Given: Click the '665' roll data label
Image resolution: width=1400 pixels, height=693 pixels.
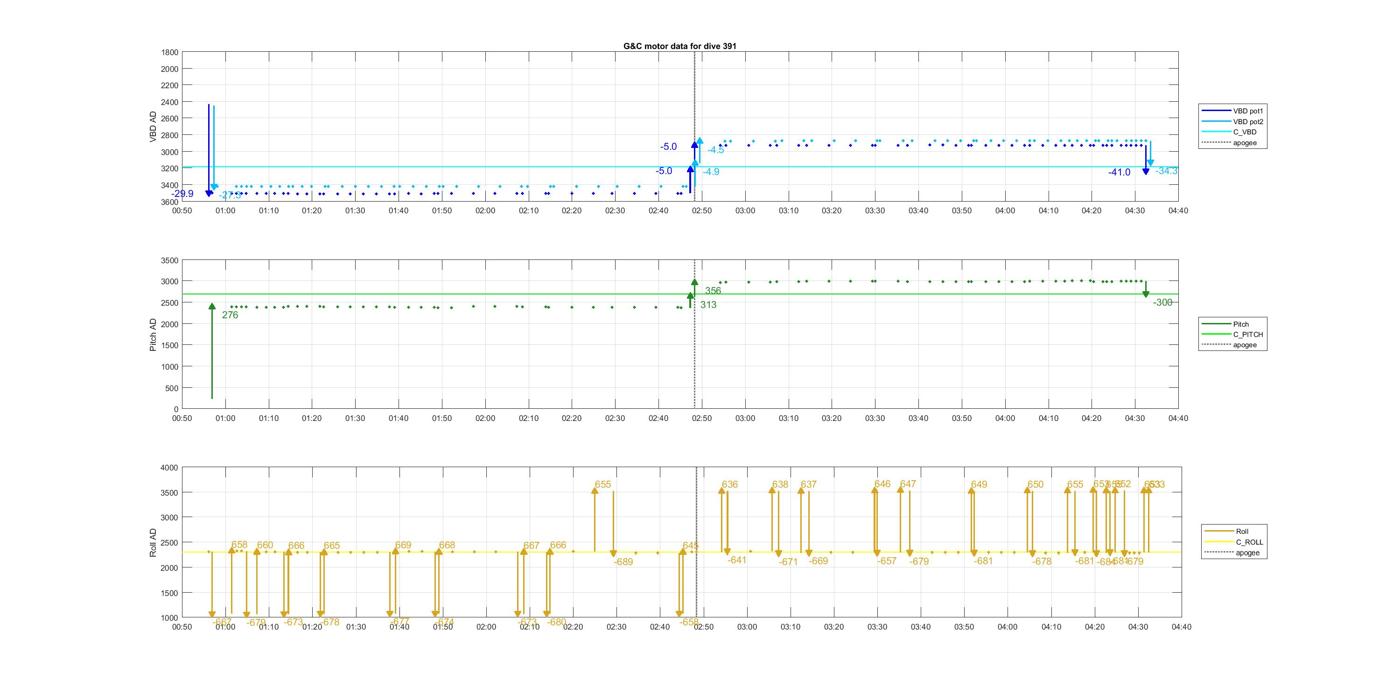Looking at the screenshot, I should (x=332, y=546).
